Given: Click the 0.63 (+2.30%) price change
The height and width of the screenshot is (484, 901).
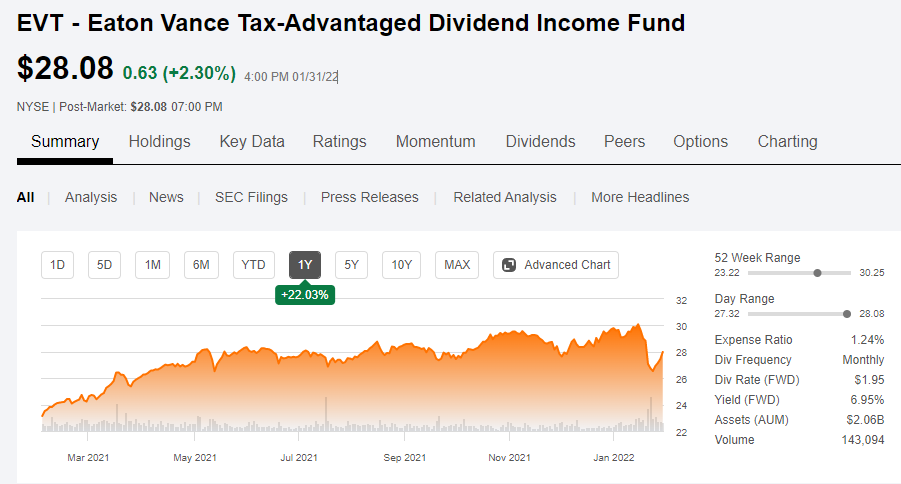Looking at the screenshot, I should point(179,73).
